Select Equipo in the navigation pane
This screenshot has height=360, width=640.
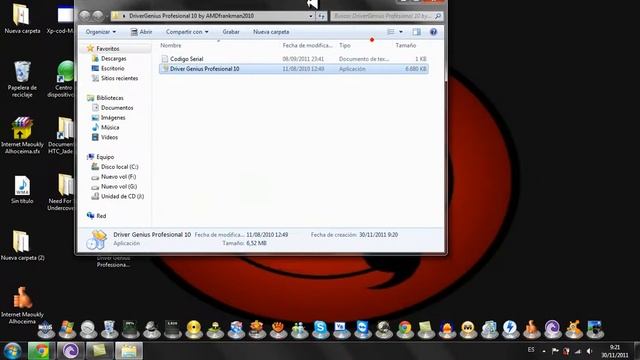[105, 157]
